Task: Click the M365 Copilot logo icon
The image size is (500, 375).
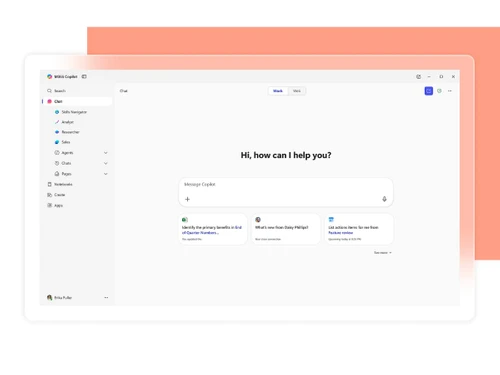Action: 49,77
